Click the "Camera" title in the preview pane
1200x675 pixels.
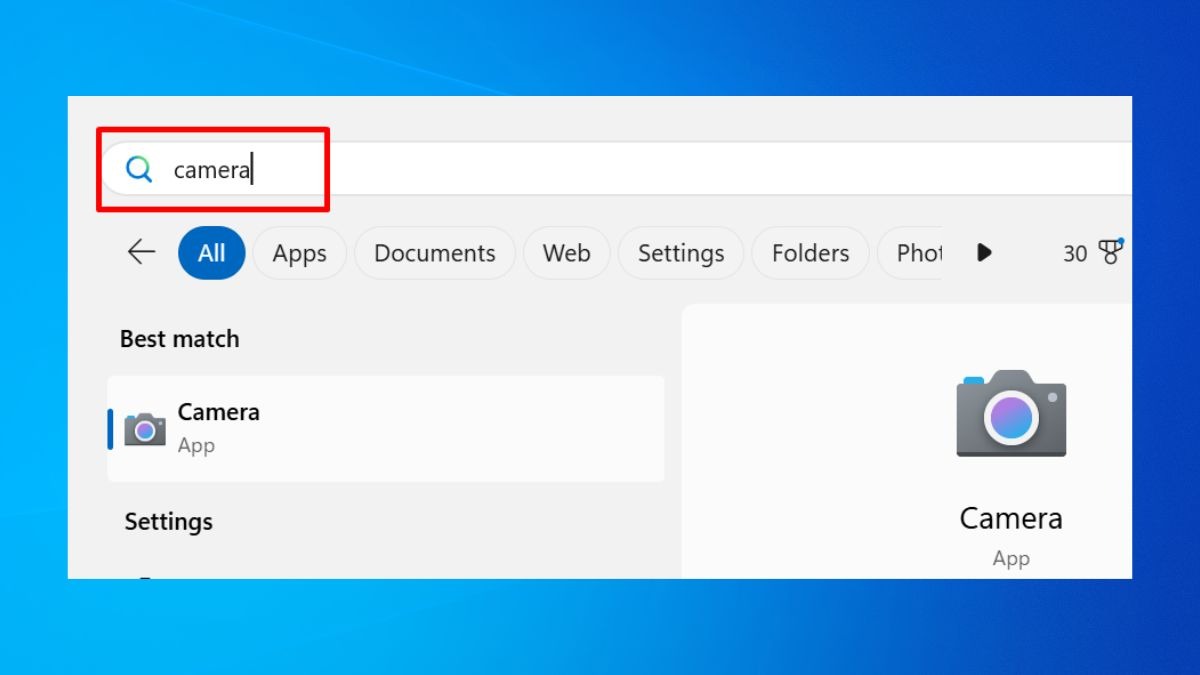tap(1011, 518)
